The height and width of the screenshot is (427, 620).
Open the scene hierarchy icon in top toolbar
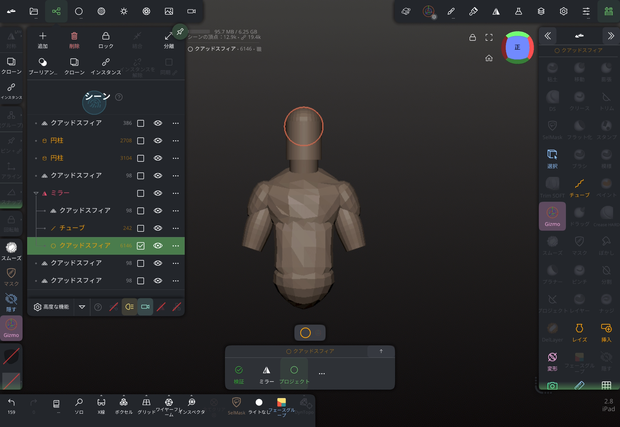tap(56, 11)
